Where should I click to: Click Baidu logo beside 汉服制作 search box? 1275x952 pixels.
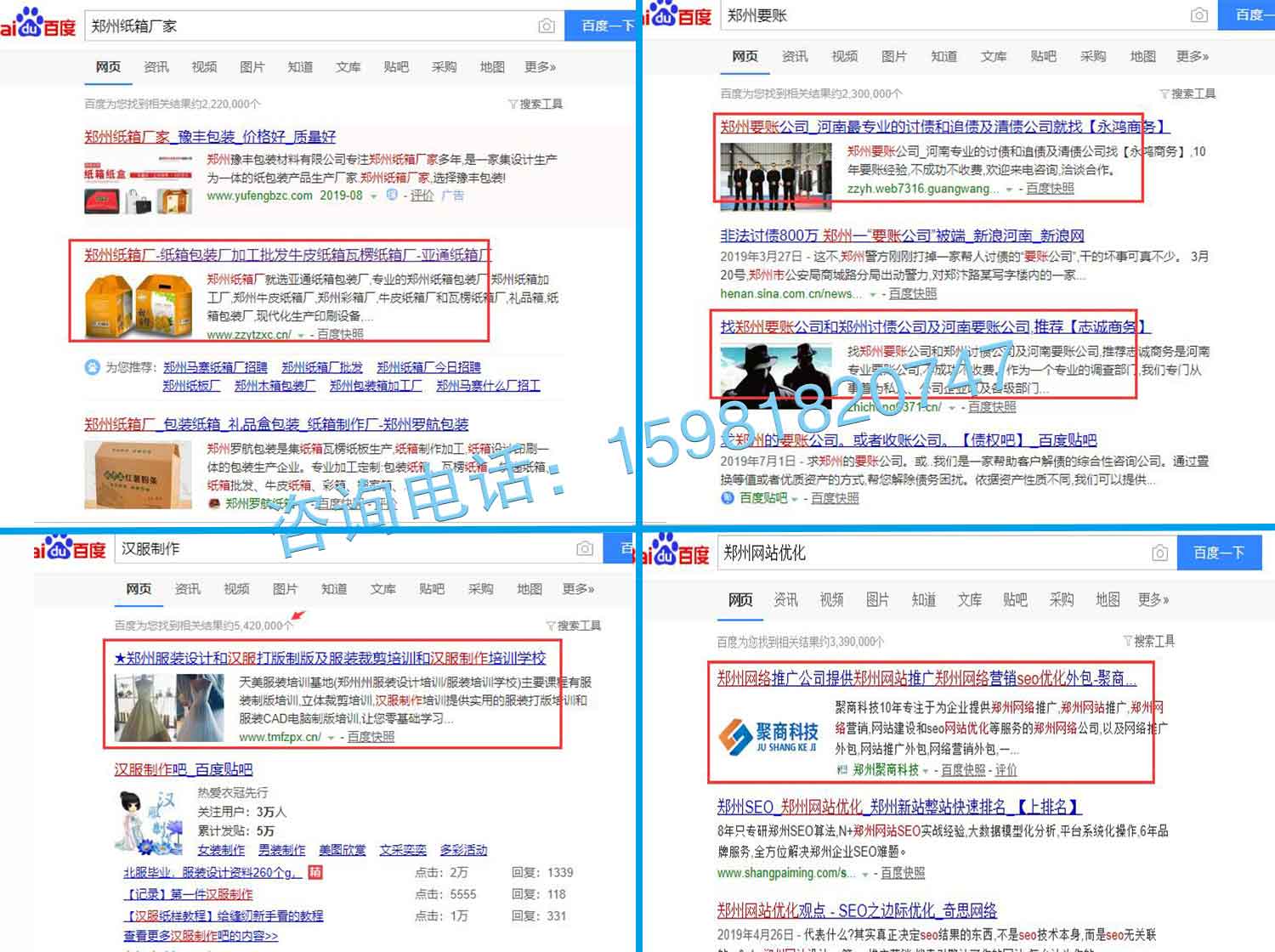pyautogui.click(x=70, y=547)
